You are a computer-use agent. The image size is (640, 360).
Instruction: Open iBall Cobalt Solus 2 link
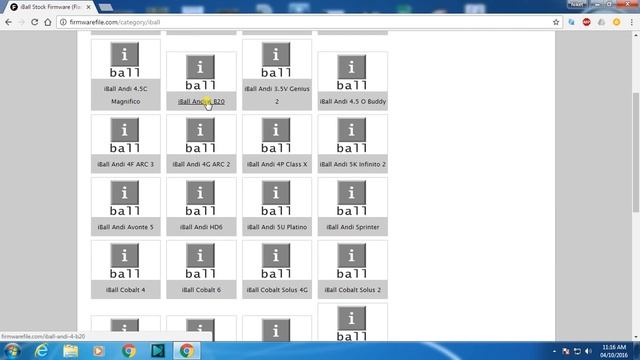tap(353, 290)
